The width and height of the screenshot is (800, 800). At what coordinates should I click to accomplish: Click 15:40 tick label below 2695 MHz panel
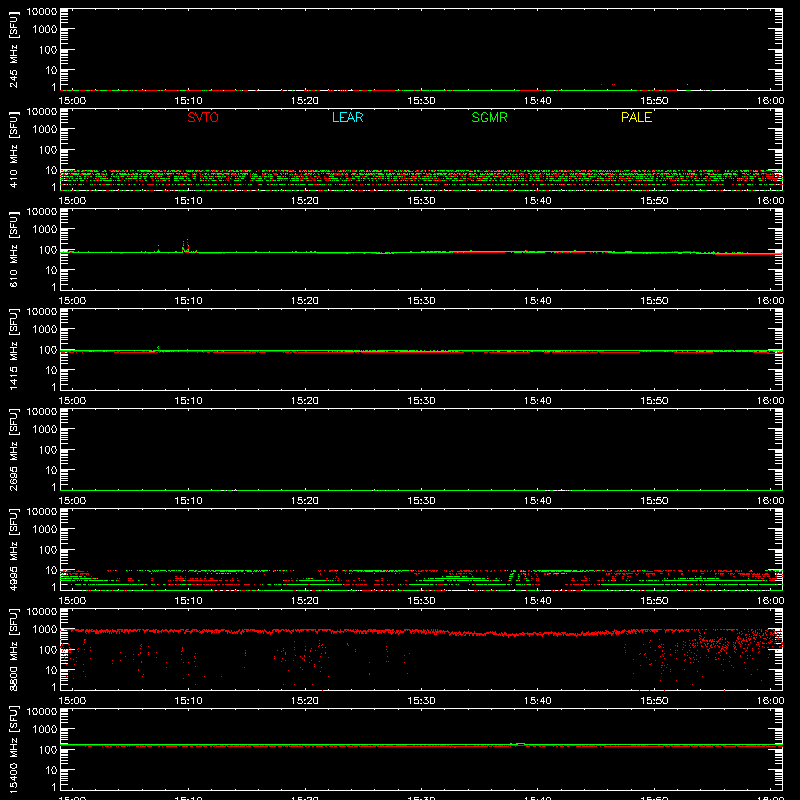(x=537, y=501)
